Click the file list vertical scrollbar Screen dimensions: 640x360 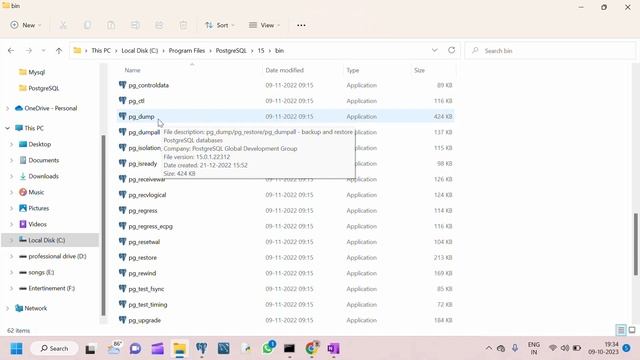click(636, 244)
